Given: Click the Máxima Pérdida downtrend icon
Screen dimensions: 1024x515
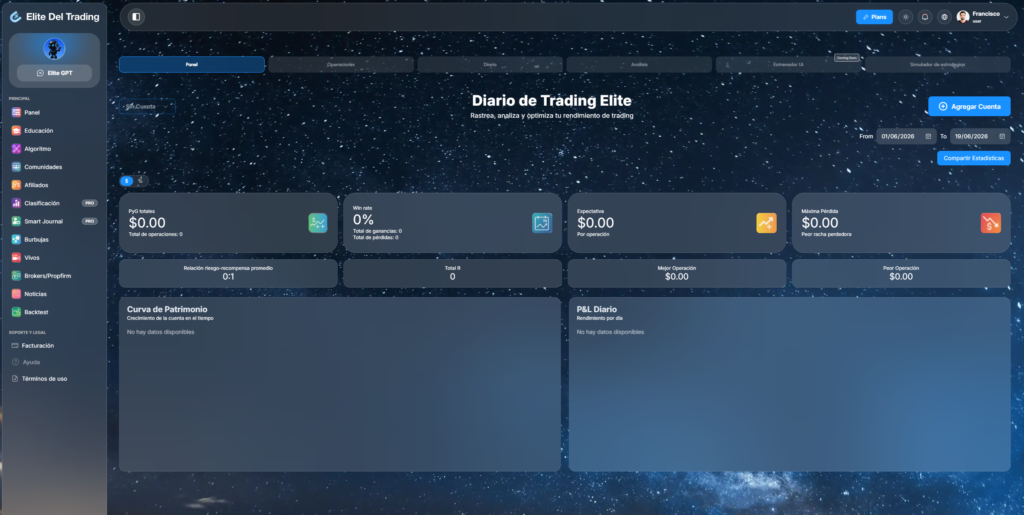Looking at the screenshot, I should pos(991,223).
